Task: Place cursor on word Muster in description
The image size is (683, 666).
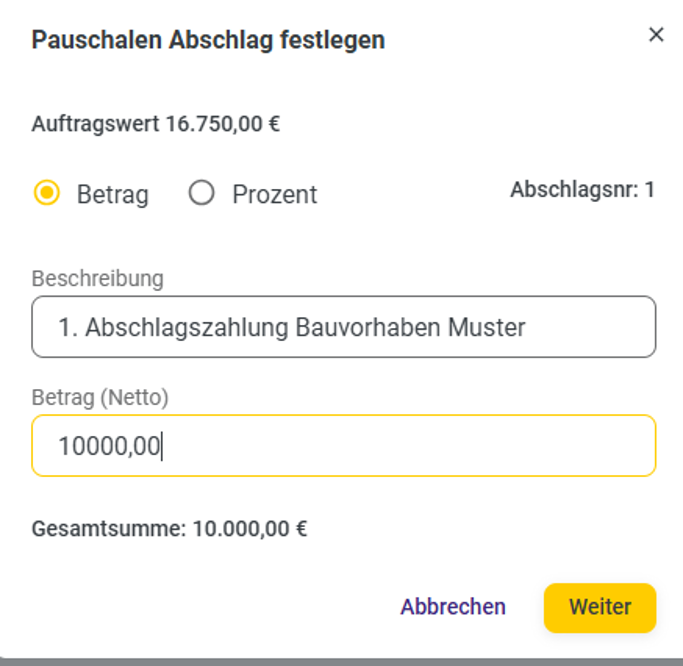Action: pos(487,327)
